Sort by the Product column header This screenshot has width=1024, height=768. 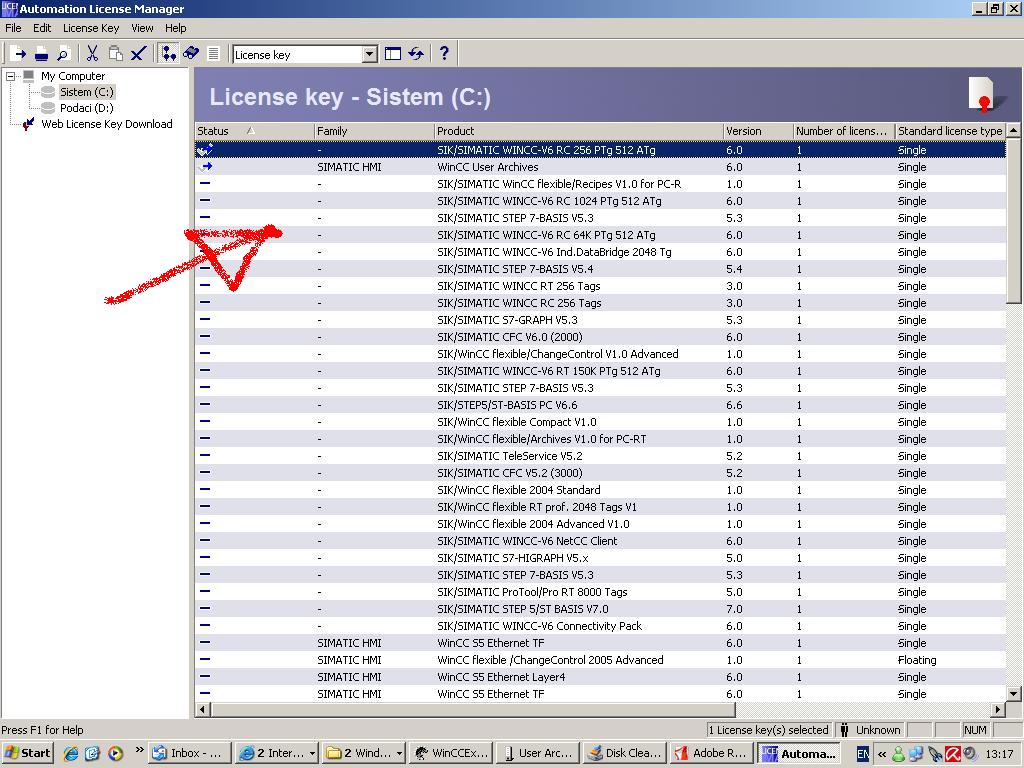[x=579, y=131]
